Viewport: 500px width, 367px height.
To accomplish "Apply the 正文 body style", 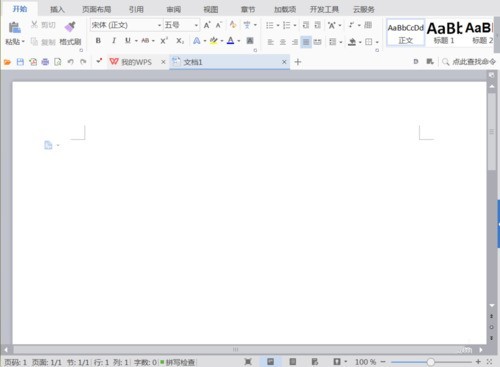I will [x=406, y=33].
